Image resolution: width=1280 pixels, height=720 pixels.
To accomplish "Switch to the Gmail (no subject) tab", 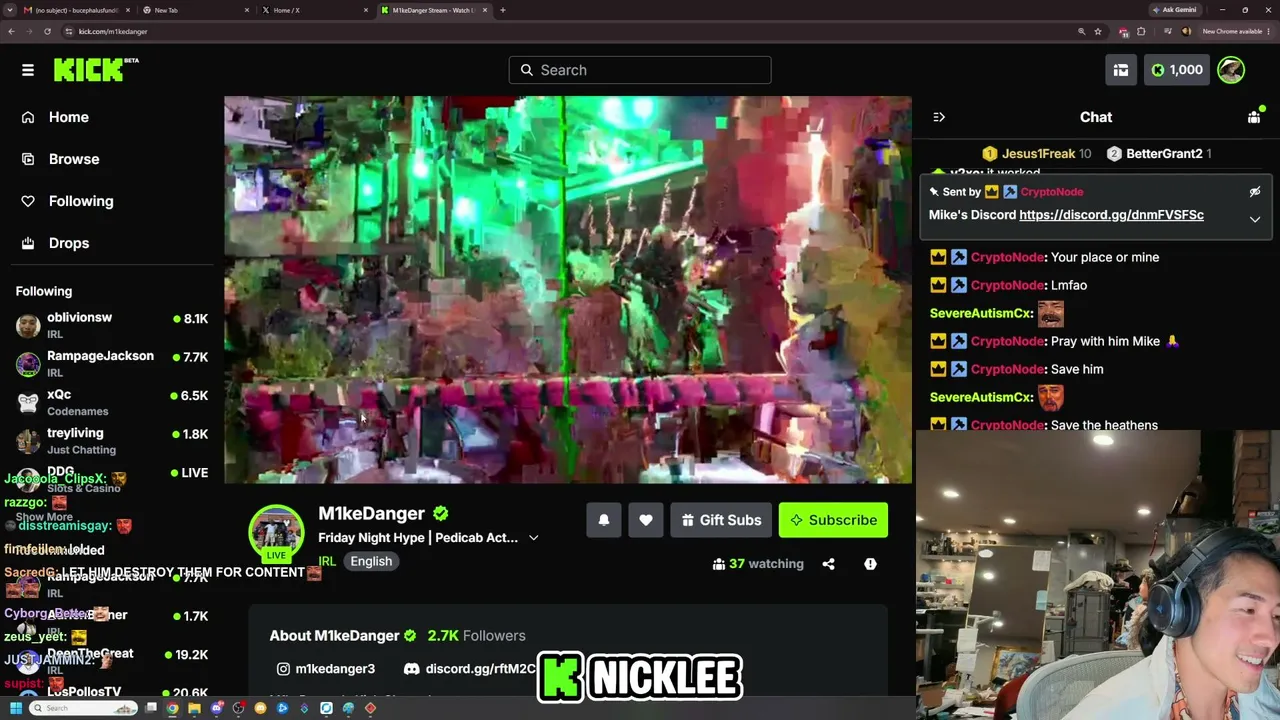I will (77, 10).
